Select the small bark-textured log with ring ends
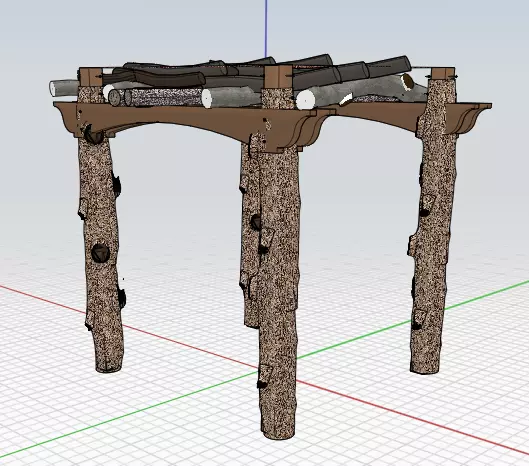Viewport: 529px width, 466px height. pos(159,97)
